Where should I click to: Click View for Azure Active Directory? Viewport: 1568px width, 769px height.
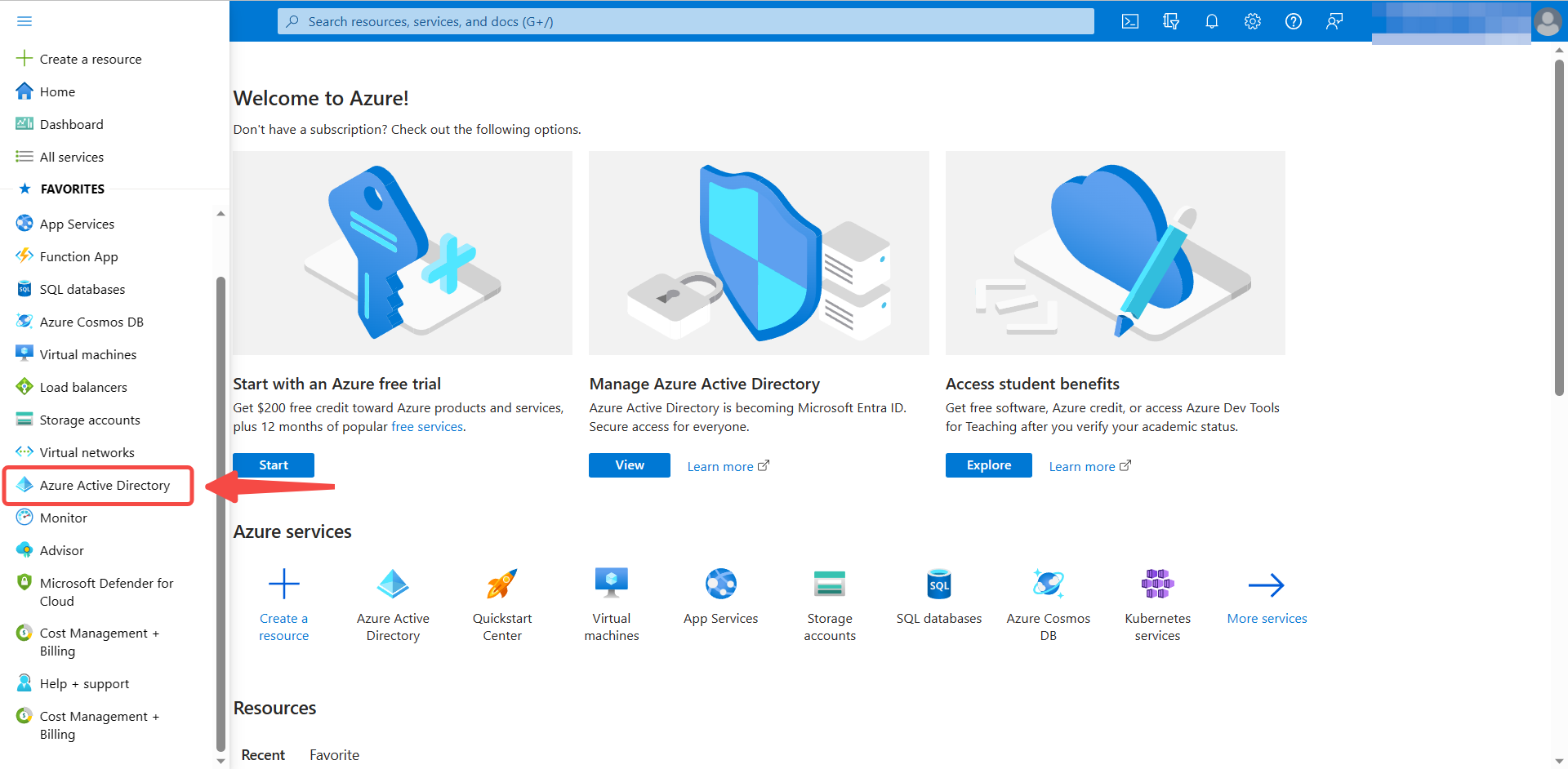click(x=630, y=465)
